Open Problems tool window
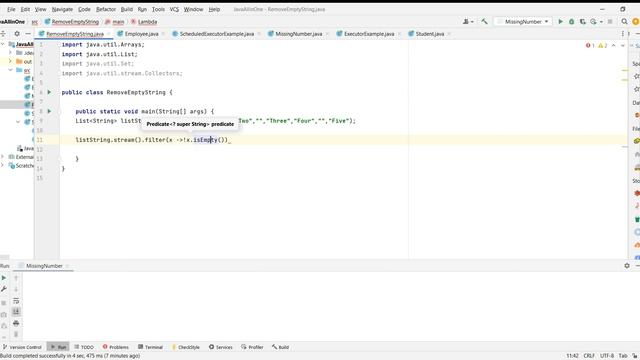The image size is (640, 360). tap(116, 347)
